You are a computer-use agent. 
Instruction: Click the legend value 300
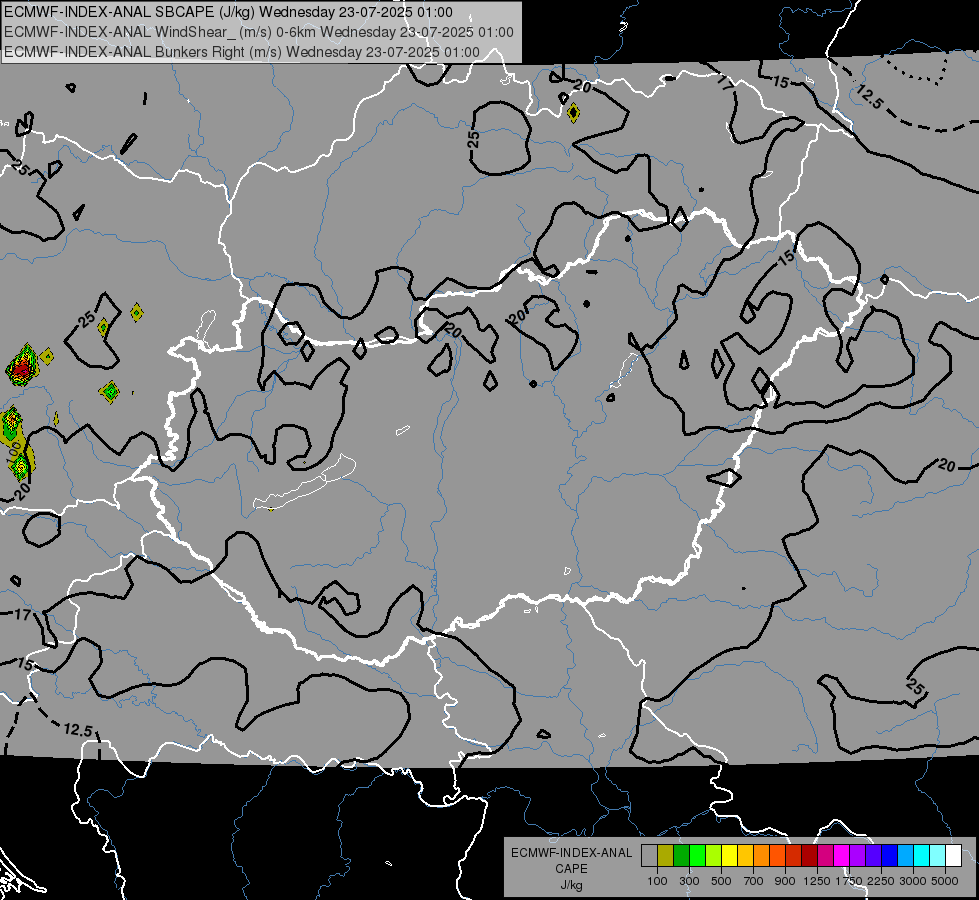689,881
